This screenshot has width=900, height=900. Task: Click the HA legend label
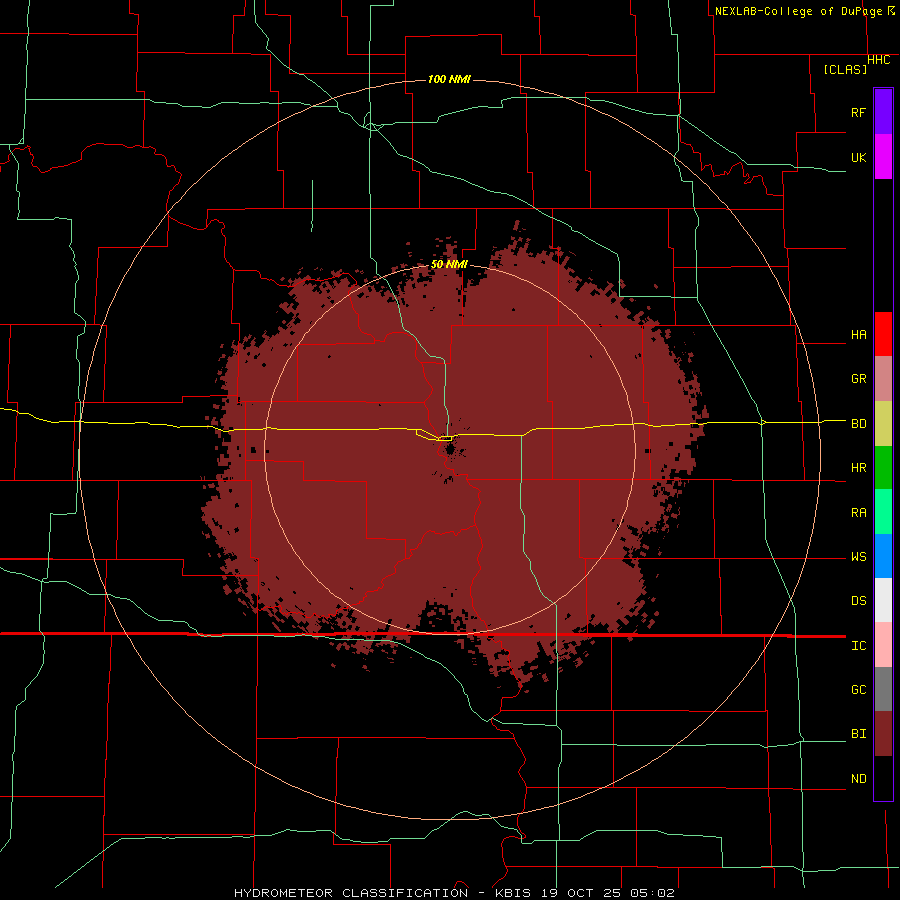point(858,335)
